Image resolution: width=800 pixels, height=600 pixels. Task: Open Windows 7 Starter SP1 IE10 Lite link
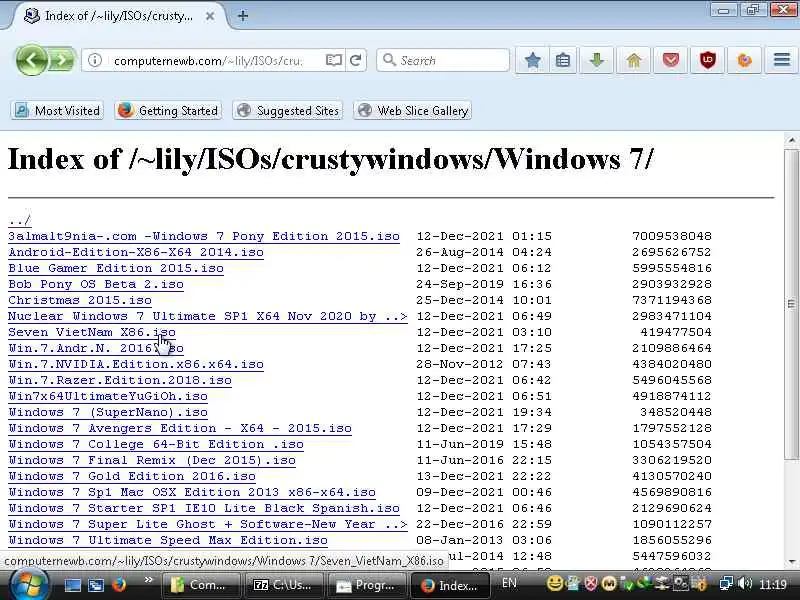[x=204, y=508]
